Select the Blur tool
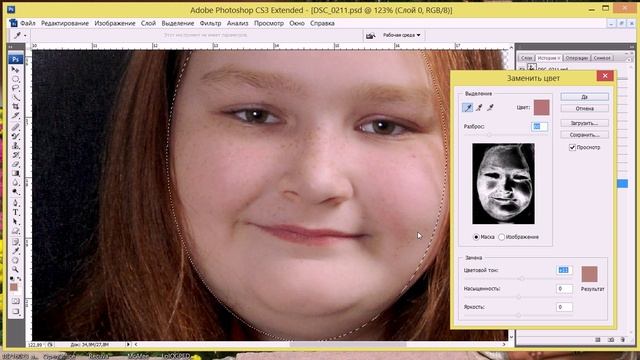Viewport: 640px width, 360px height. click(16, 182)
